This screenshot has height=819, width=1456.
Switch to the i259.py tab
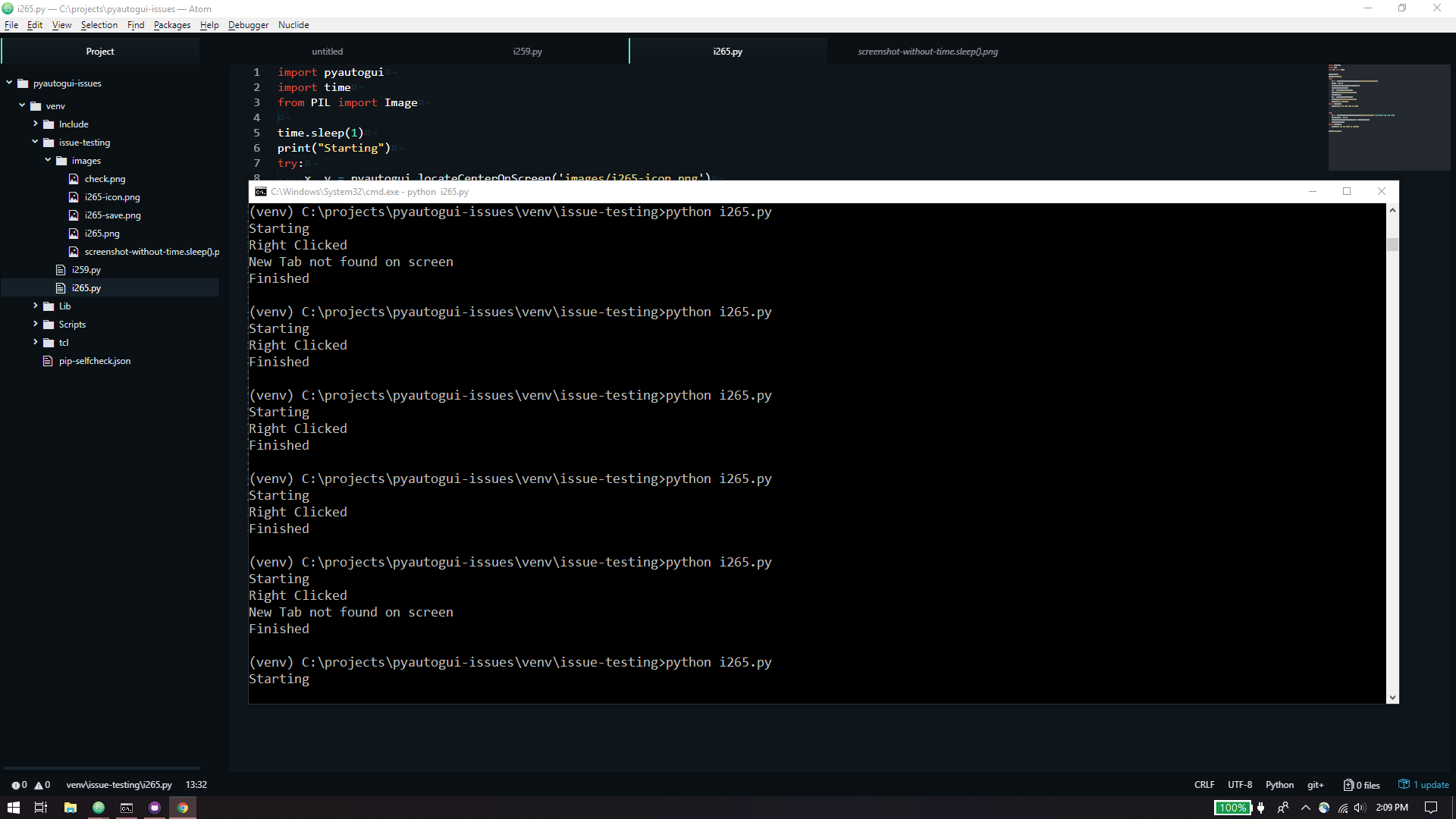tap(528, 51)
